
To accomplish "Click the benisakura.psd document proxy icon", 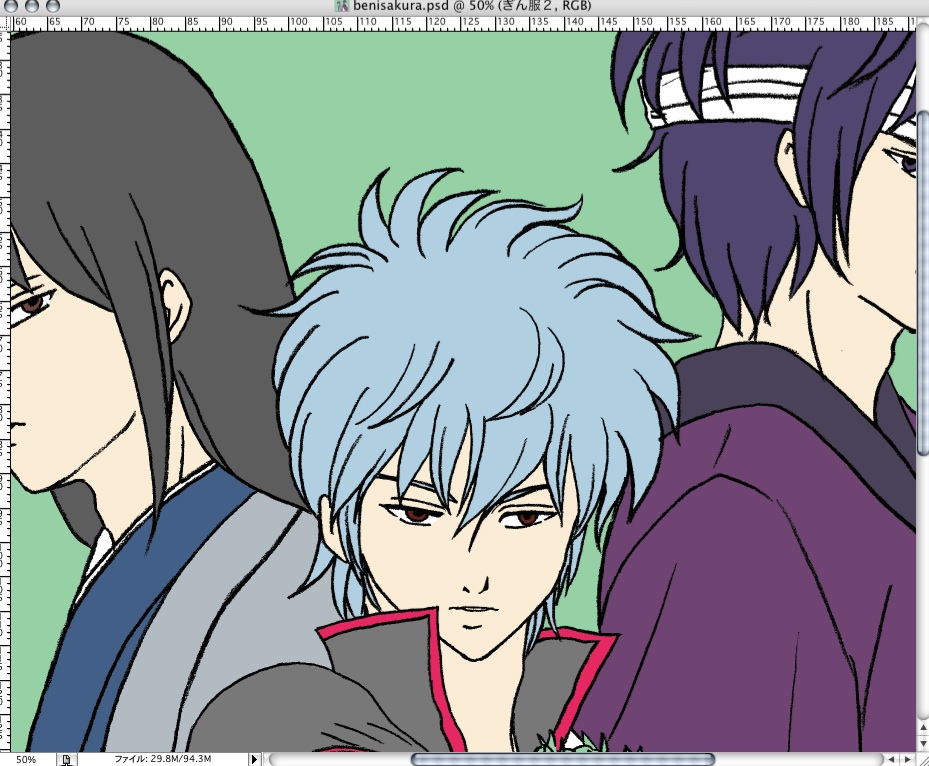I will 341,6.
